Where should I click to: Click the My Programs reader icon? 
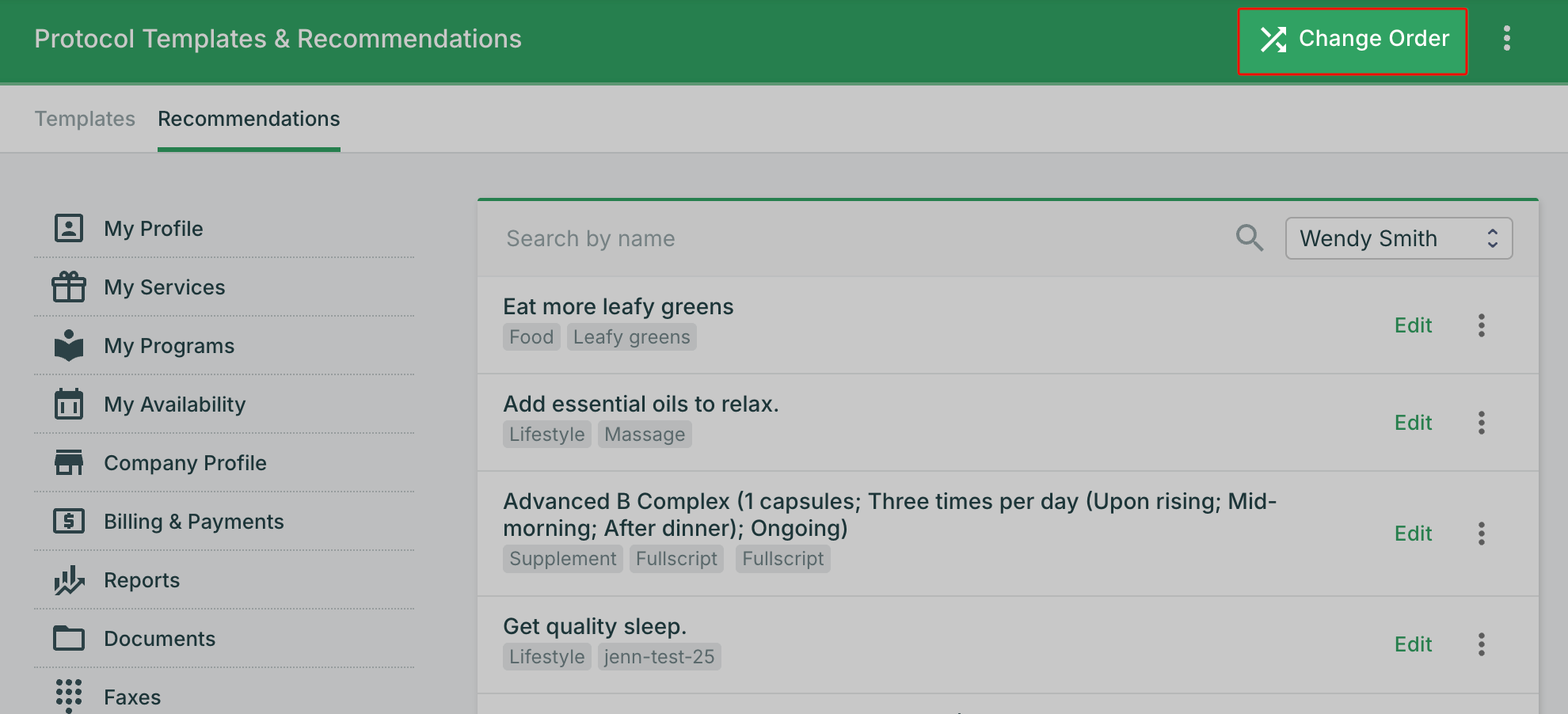click(69, 345)
